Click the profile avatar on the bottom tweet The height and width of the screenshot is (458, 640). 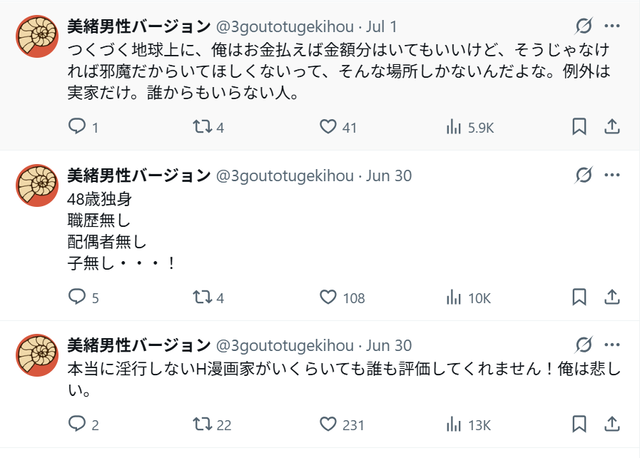point(37,354)
